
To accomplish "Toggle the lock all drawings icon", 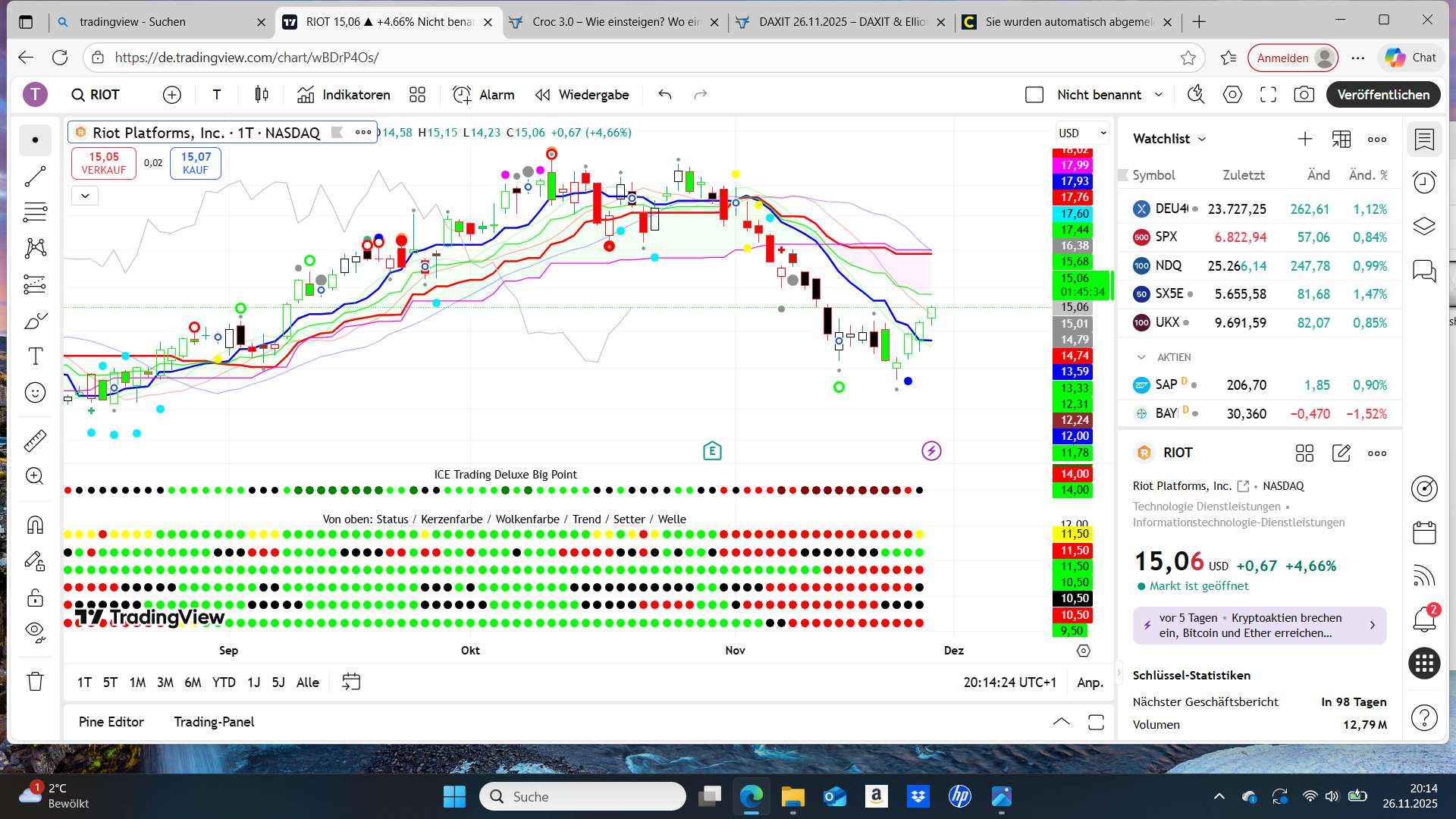I will pos(36,598).
